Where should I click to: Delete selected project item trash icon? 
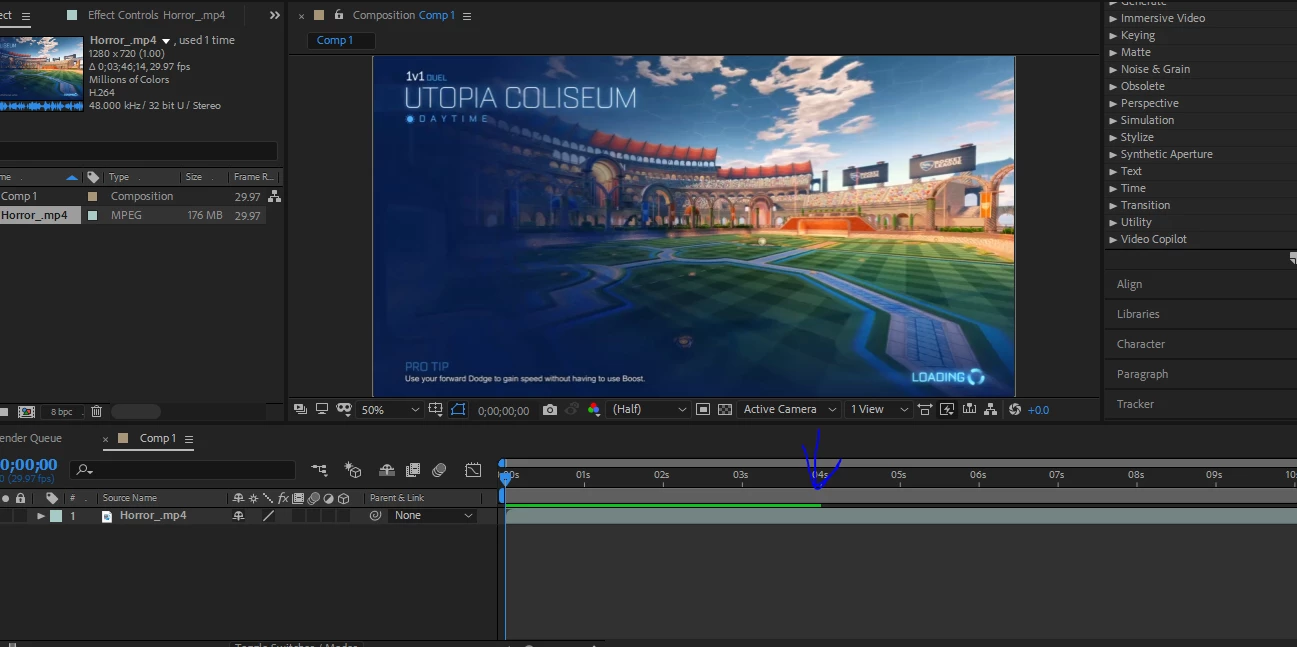[96, 411]
